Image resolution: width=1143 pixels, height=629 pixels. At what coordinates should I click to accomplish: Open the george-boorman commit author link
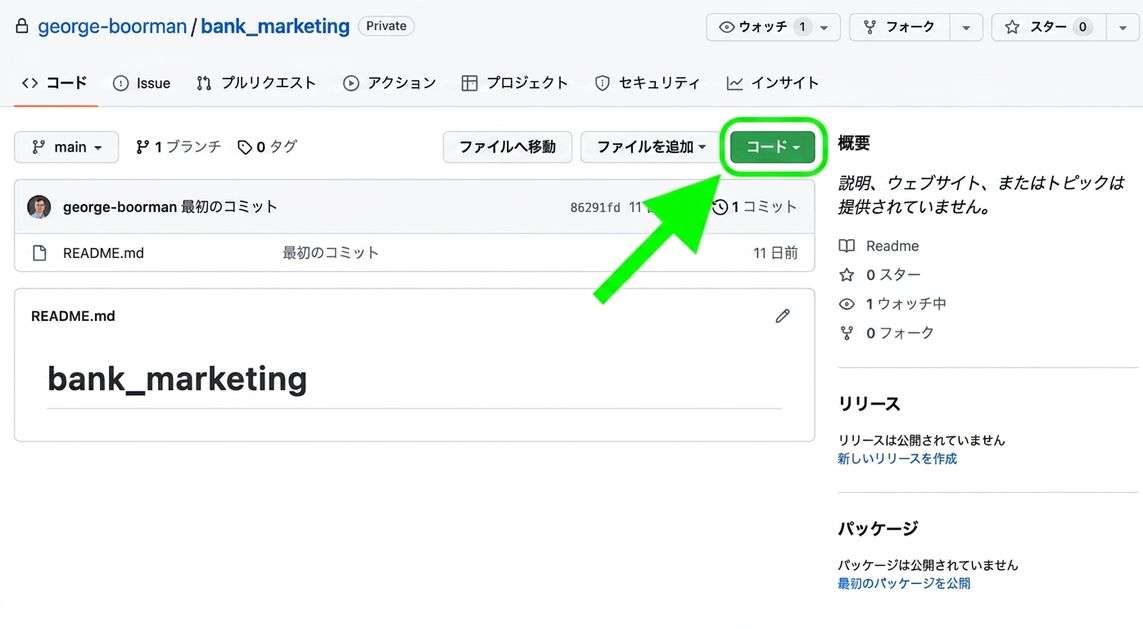tap(120, 207)
